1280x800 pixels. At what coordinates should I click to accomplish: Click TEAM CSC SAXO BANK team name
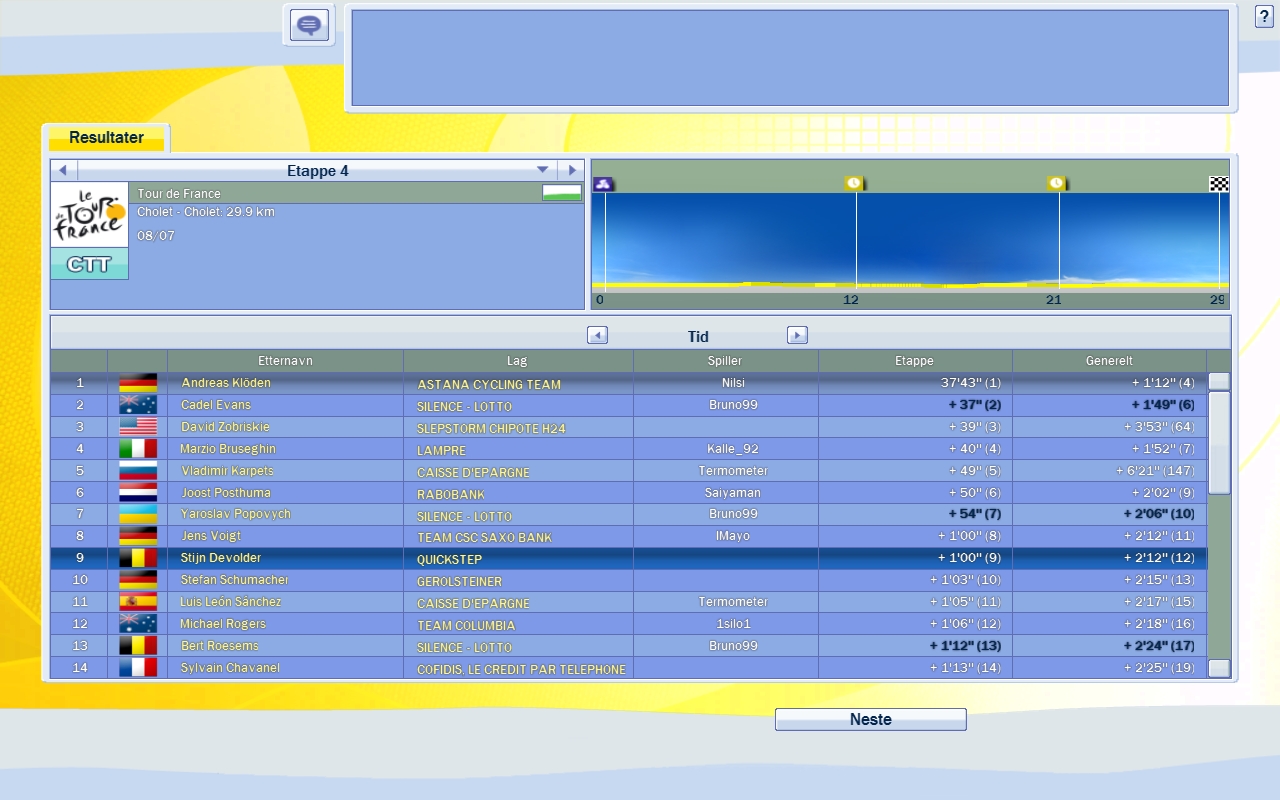coord(484,538)
